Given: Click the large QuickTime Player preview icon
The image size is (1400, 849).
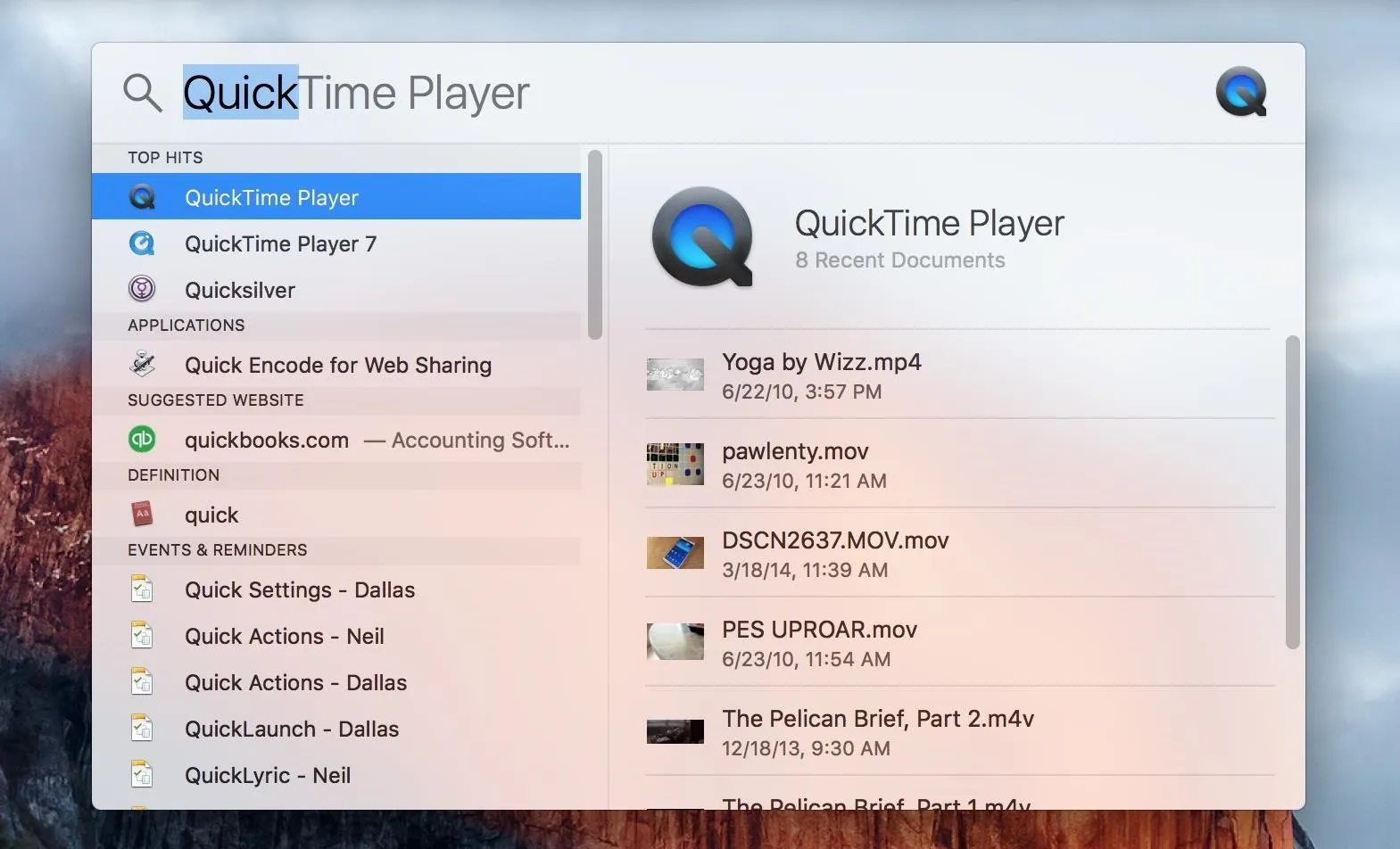Looking at the screenshot, I should click(x=703, y=237).
